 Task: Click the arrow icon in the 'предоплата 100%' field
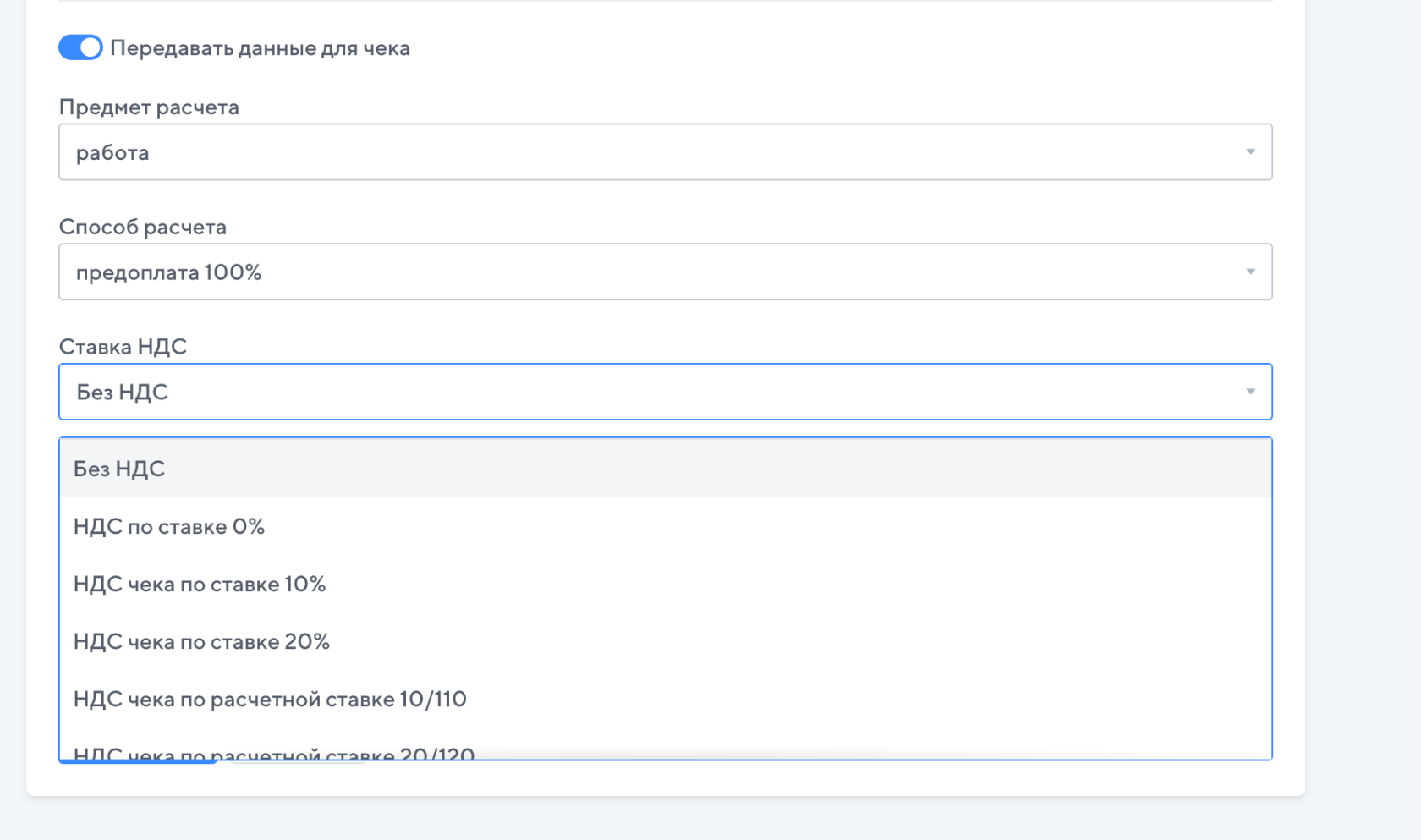coord(1250,272)
